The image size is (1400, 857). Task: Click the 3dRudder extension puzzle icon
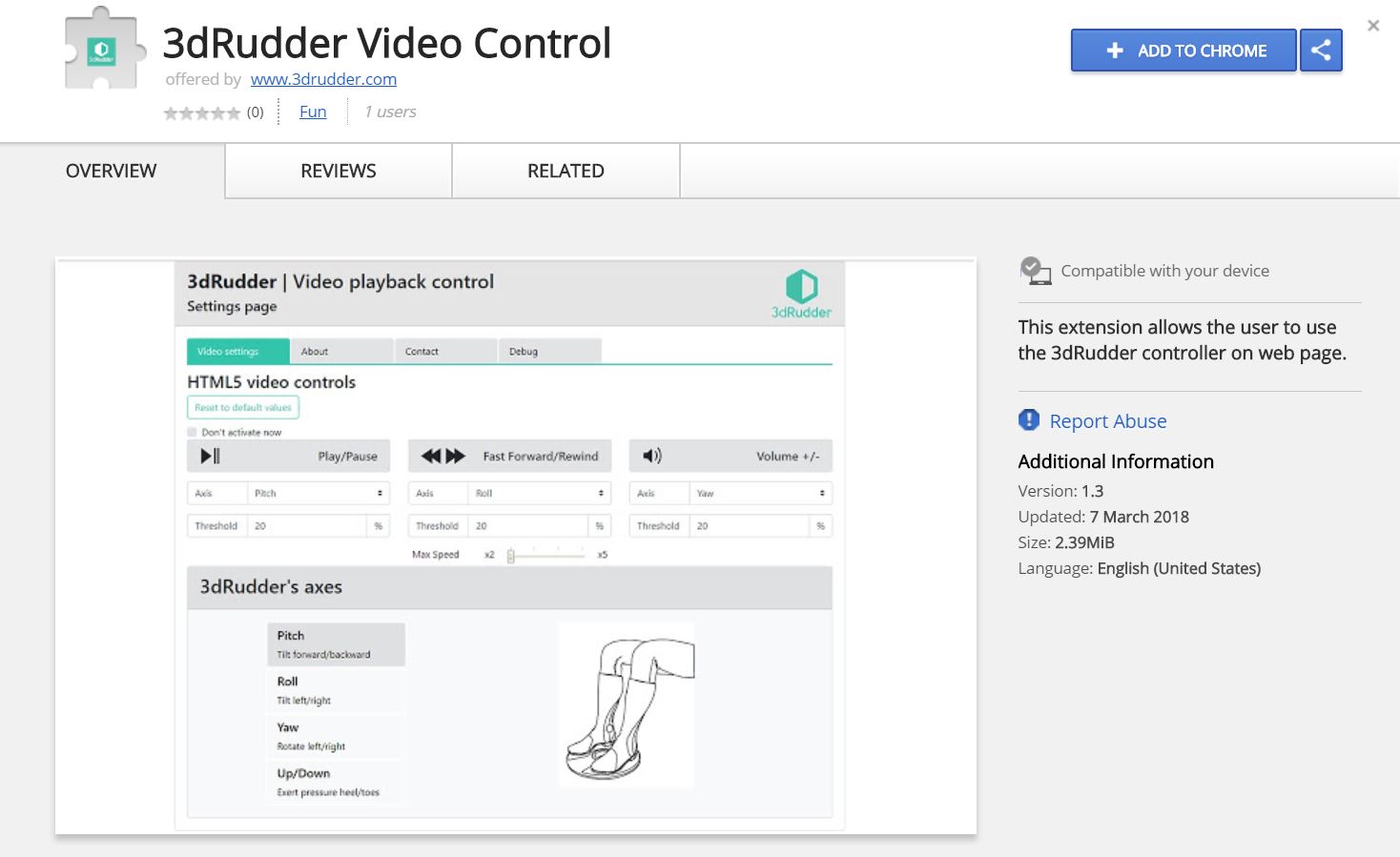click(104, 50)
